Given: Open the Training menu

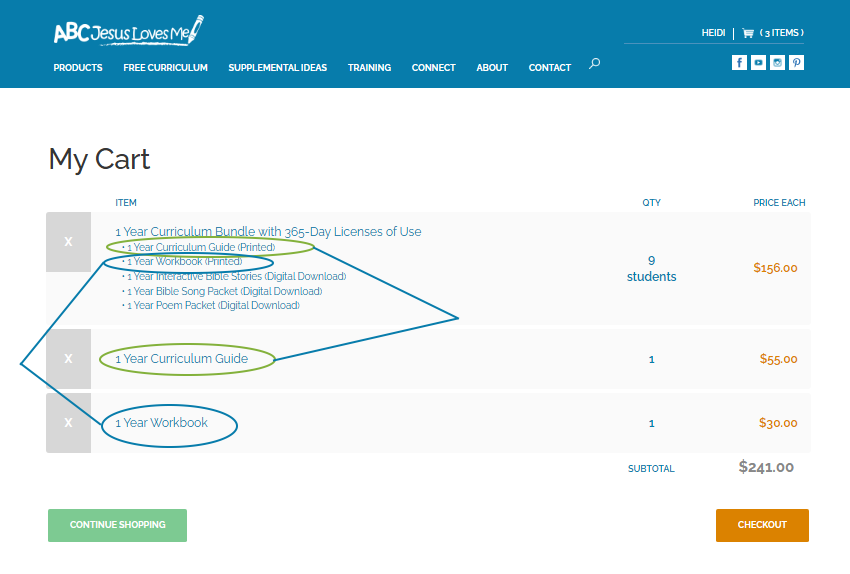Looking at the screenshot, I should [x=369, y=68].
